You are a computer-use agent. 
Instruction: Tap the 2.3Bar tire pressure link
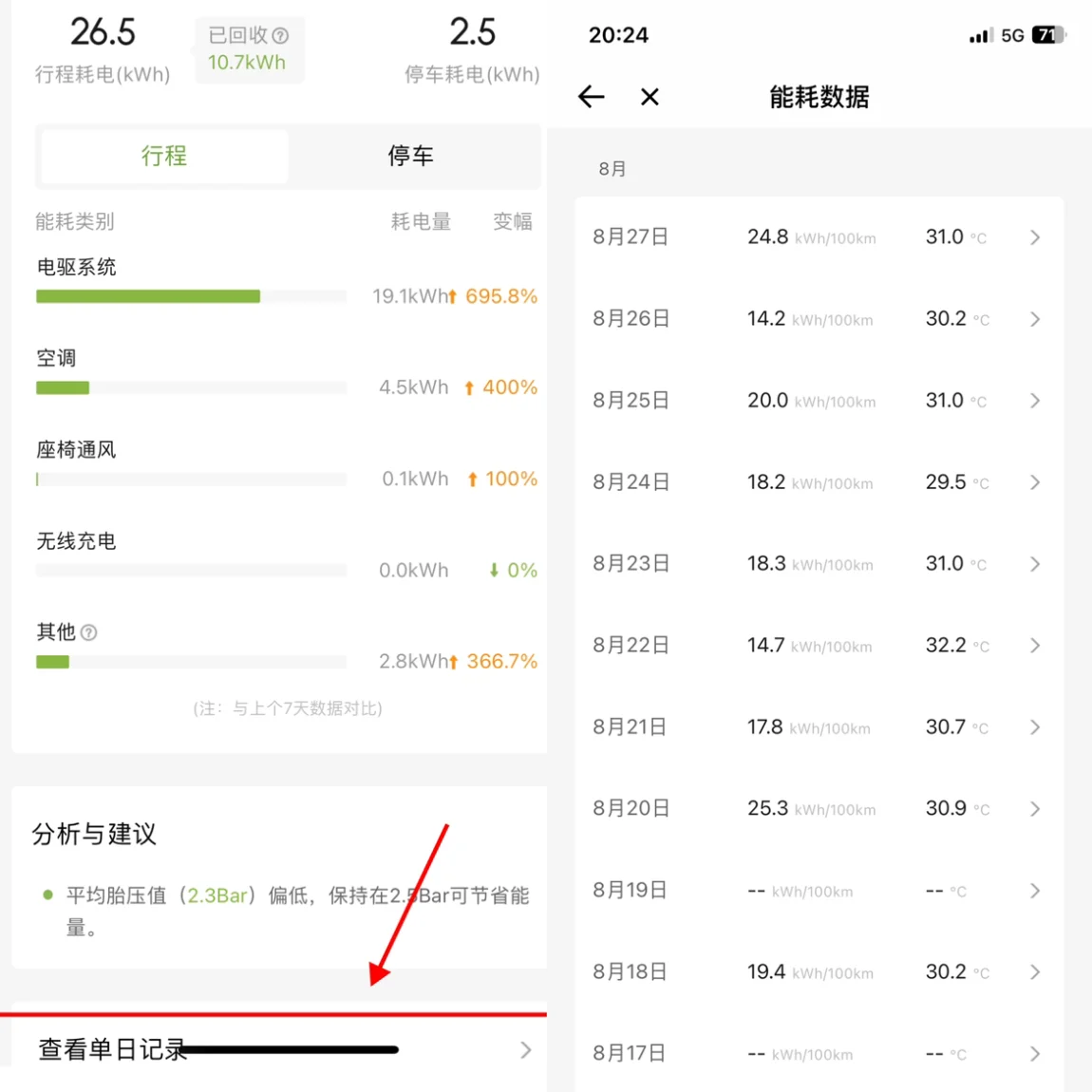click(x=217, y=895)
